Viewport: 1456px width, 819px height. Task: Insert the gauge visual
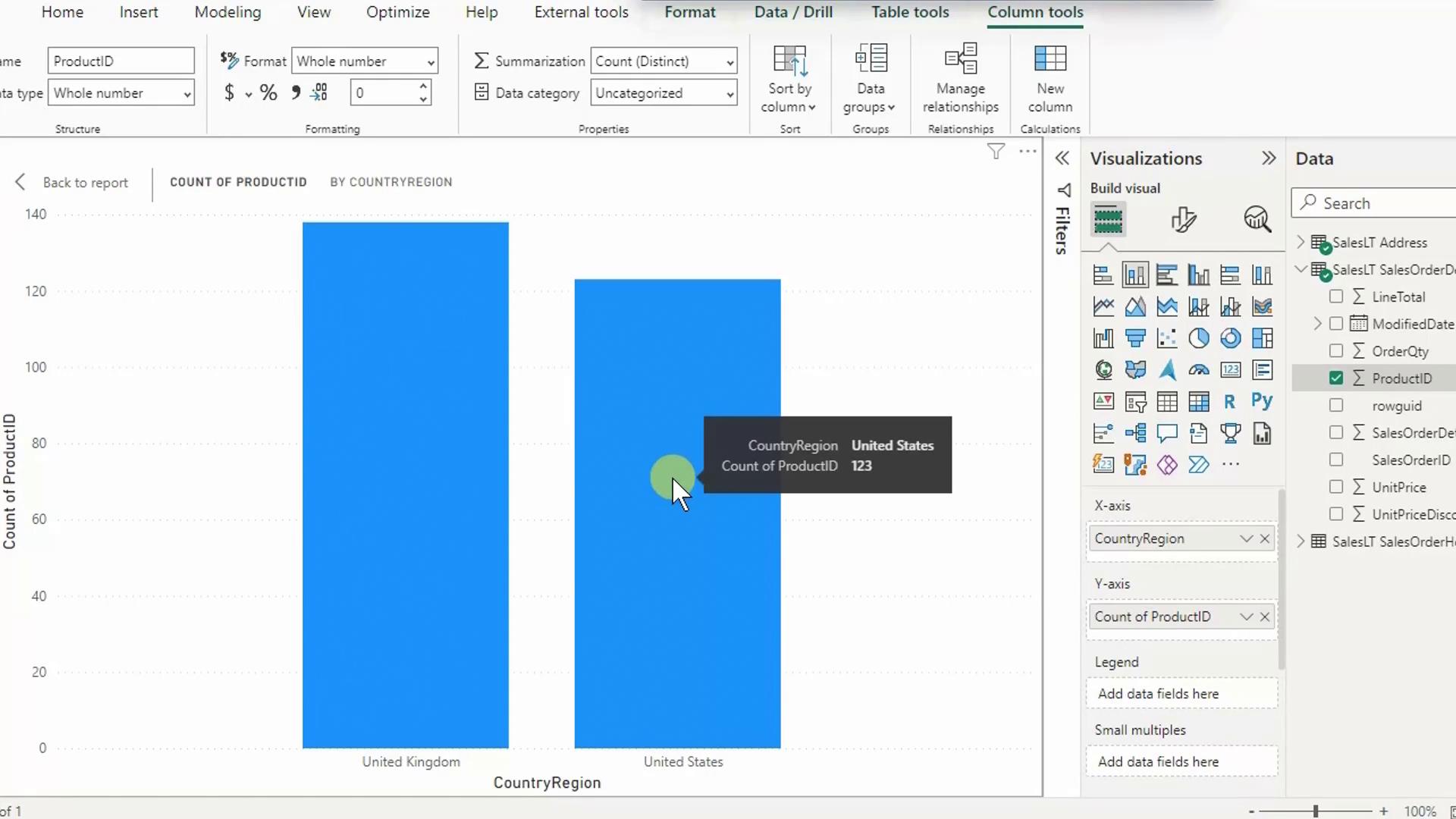(x=1198, y=370)
